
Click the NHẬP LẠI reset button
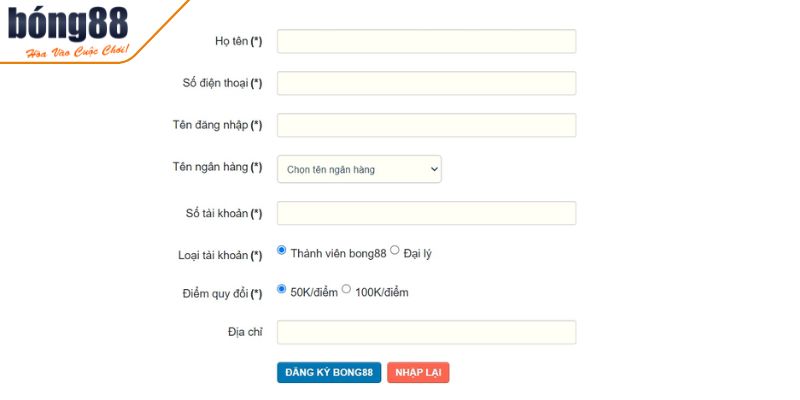point(418,373)
